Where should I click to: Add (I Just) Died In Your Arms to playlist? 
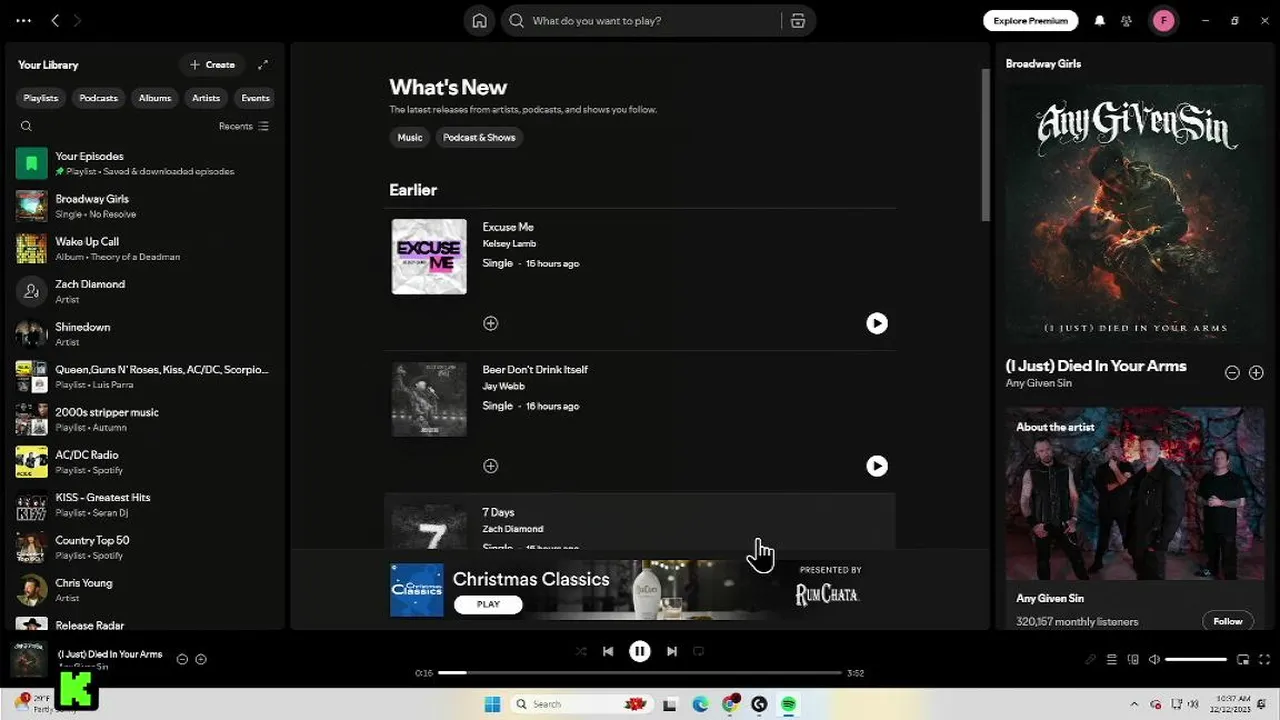tap(1256, 373)
